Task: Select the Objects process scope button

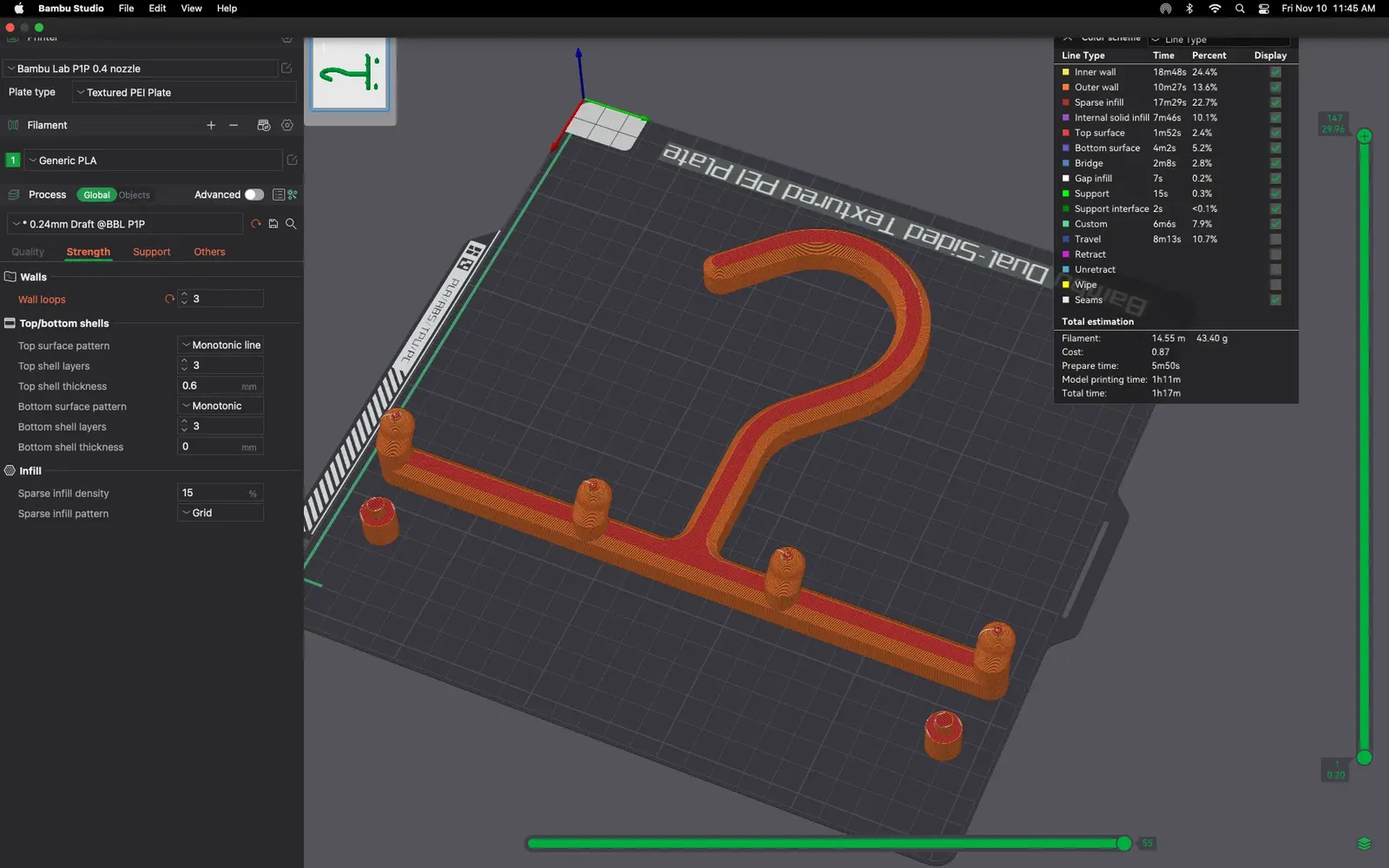Action: click(135, 195)
